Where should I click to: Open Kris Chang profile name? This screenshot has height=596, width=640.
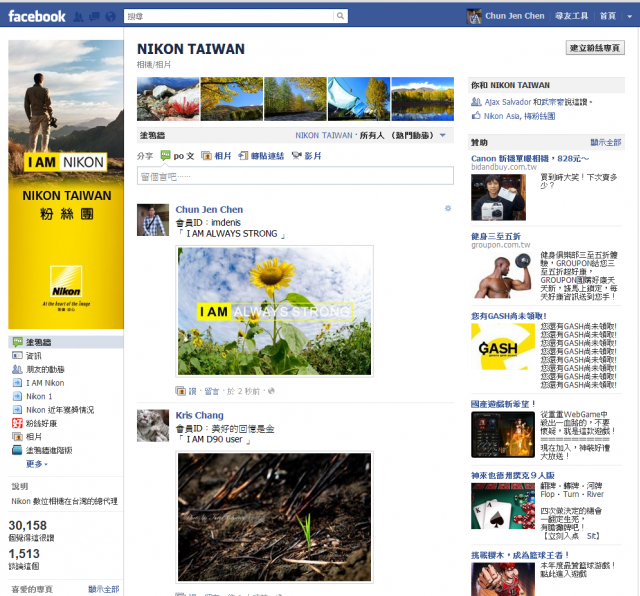tap(199, 415)
